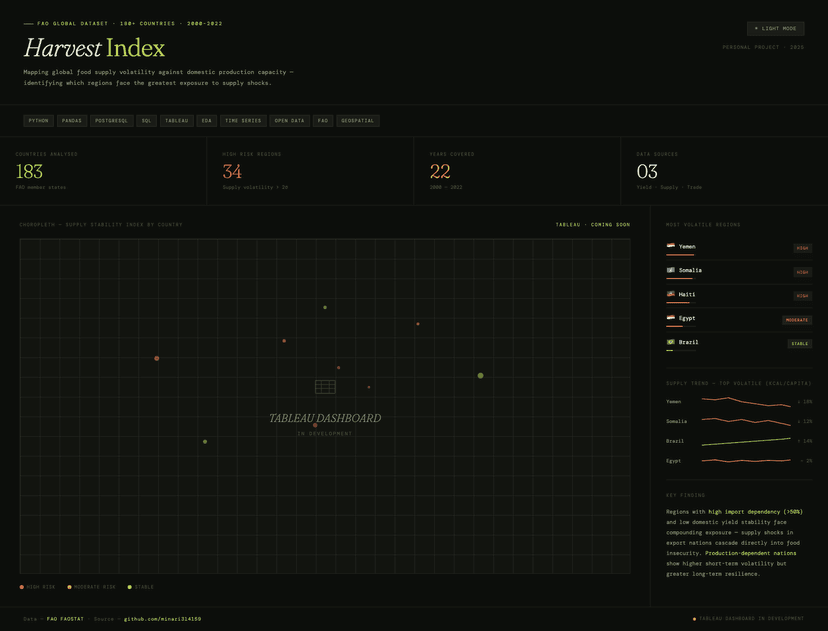The height and width of the screenshot is (631, 828).
Task: Click the Somalia flag icon
Action: (x=671, y=270)
